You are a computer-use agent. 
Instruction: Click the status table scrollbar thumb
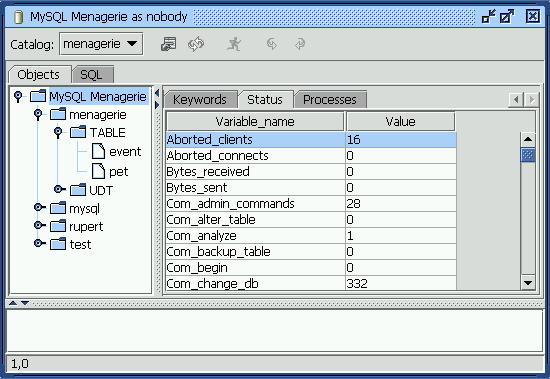click(x=528, y=155)
